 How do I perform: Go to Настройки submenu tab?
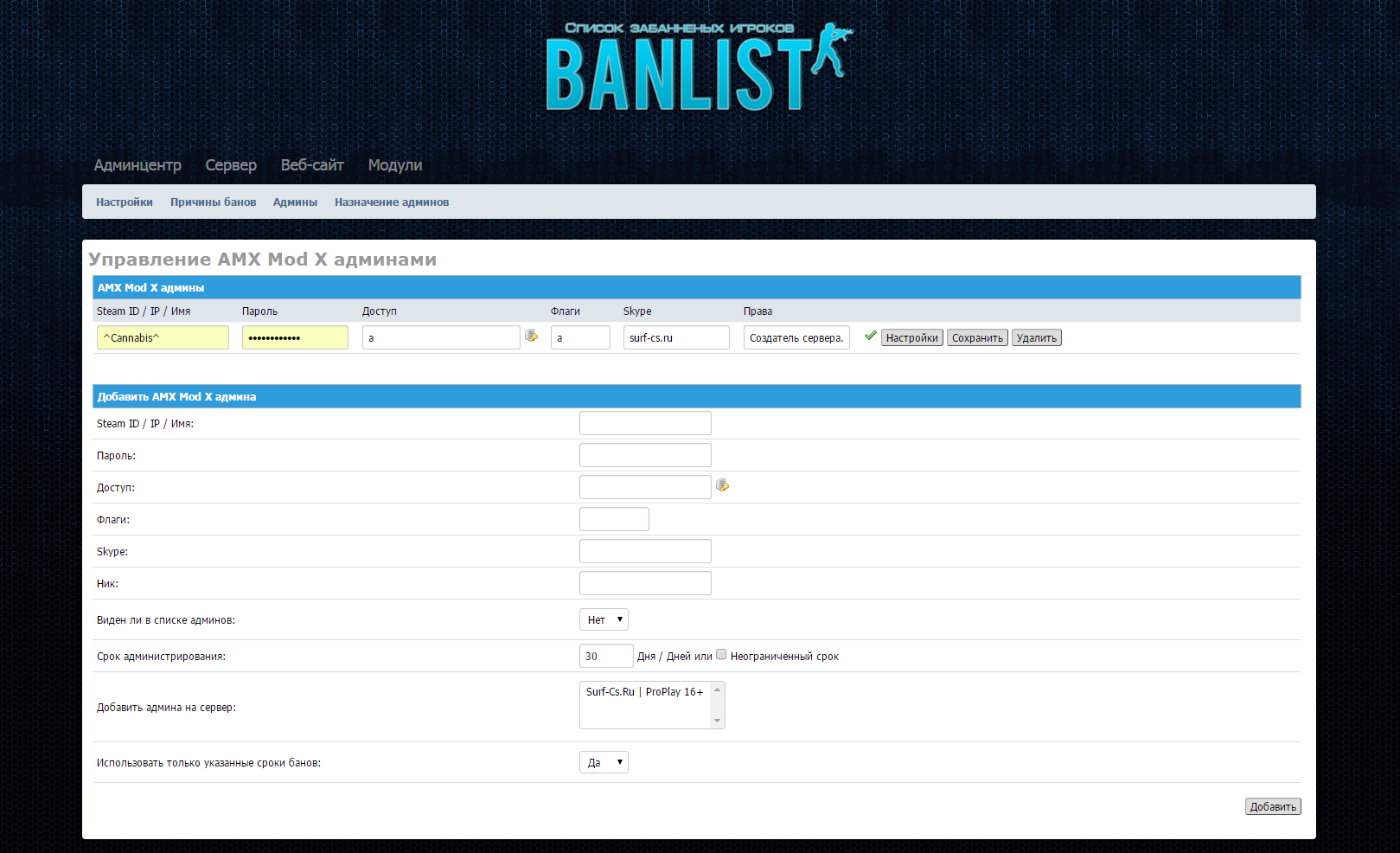pos(125,202)
